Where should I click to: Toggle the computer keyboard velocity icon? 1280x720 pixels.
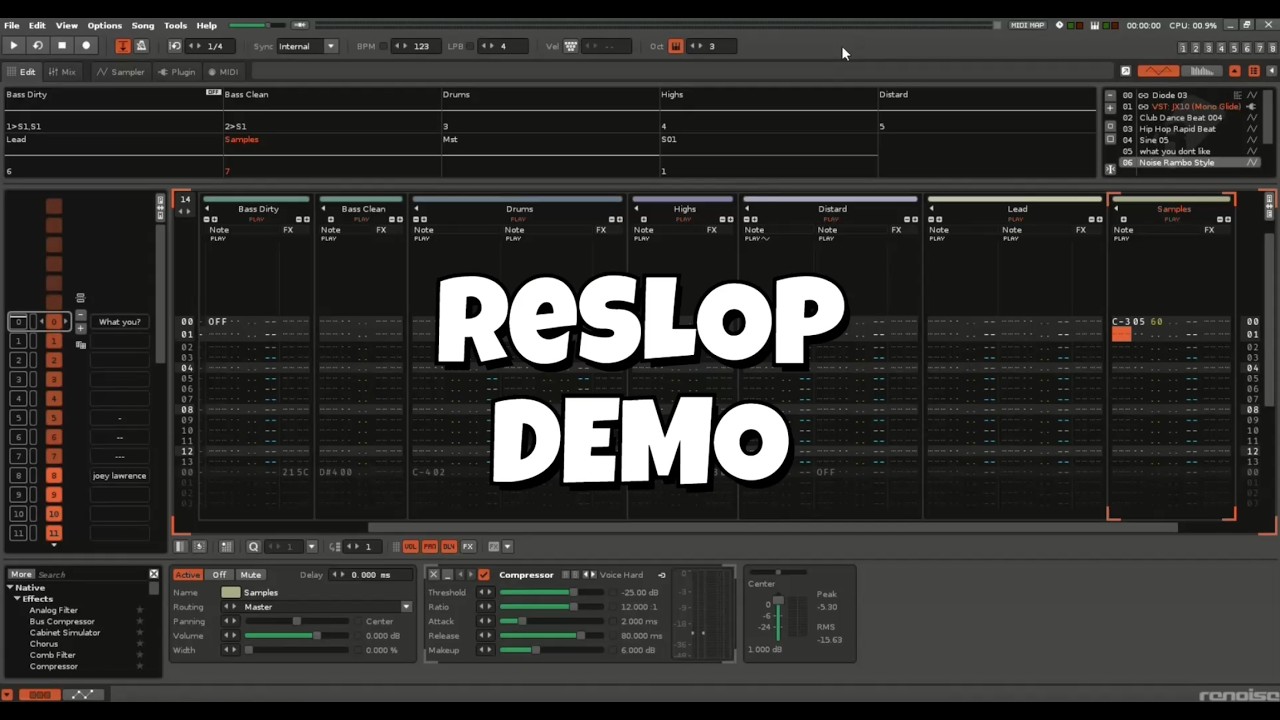pos(571,46)
